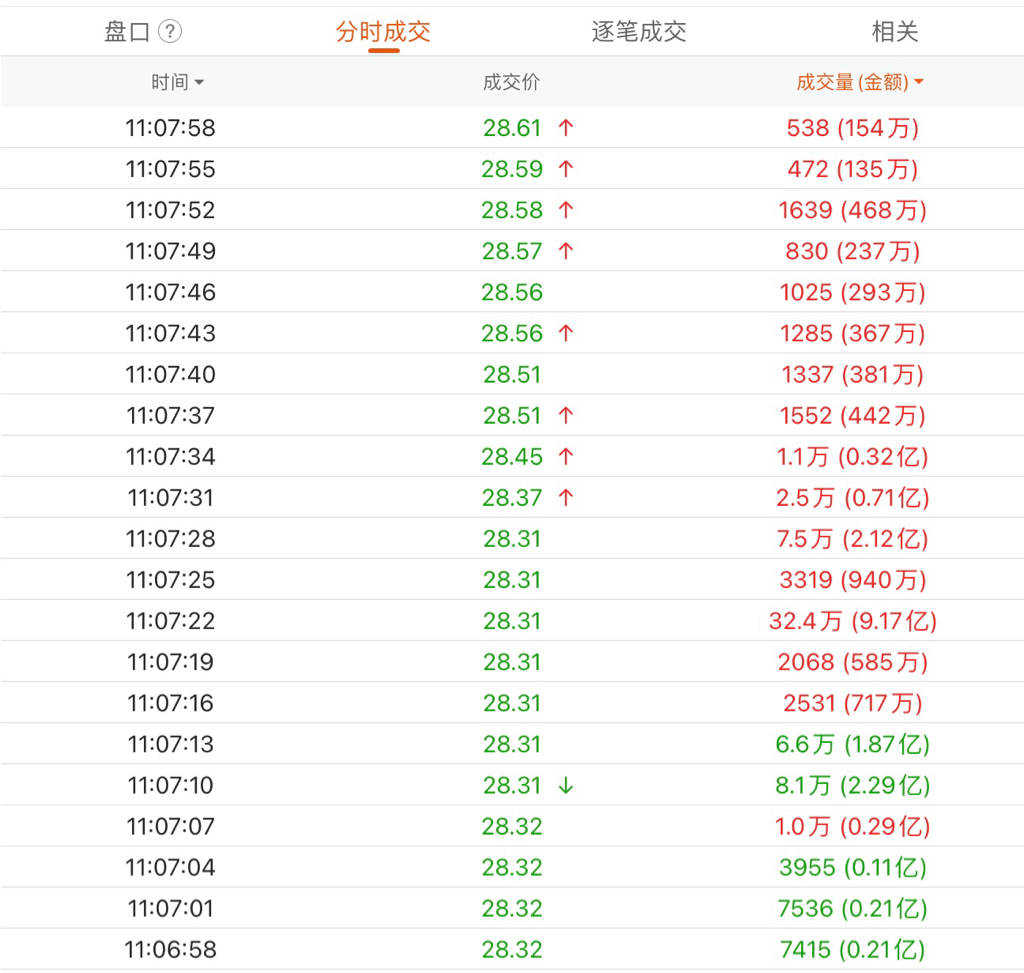Click the 7.5万 (2.12亿) volume entry

click(852, 539)
